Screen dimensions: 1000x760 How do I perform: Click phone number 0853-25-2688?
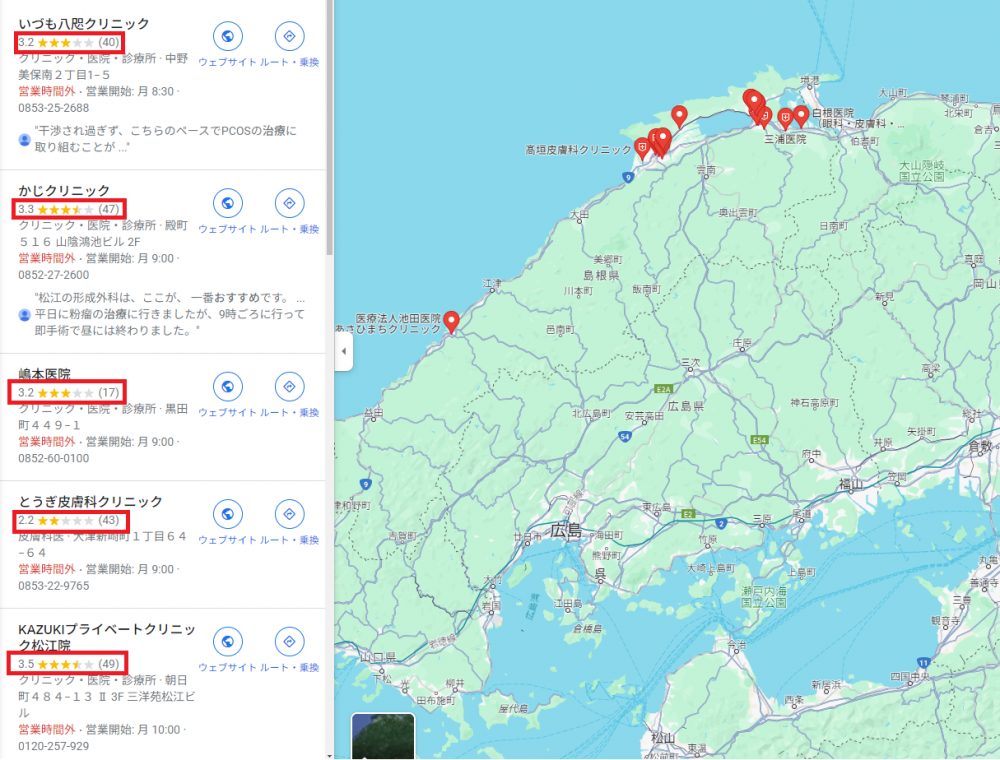(54, 108)
